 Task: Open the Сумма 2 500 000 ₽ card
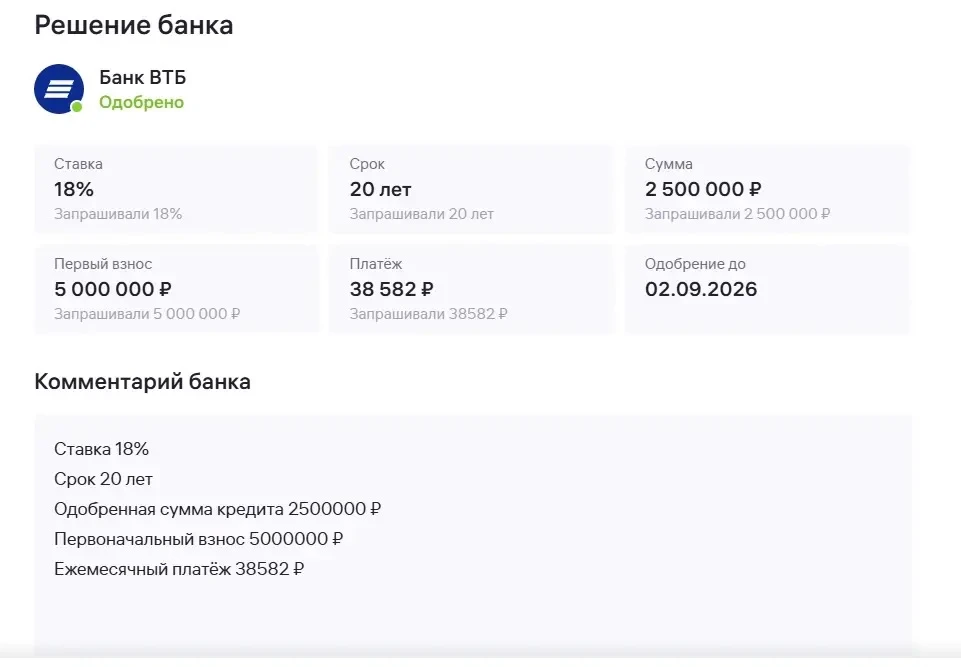[x=767, y=189]
